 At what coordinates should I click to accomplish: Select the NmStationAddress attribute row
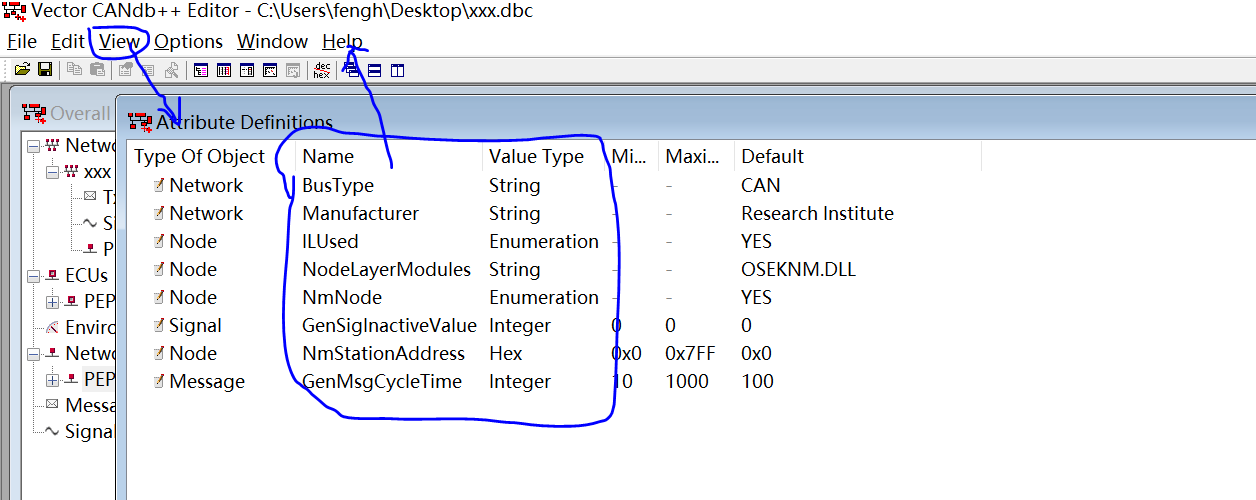pos(383,353)
